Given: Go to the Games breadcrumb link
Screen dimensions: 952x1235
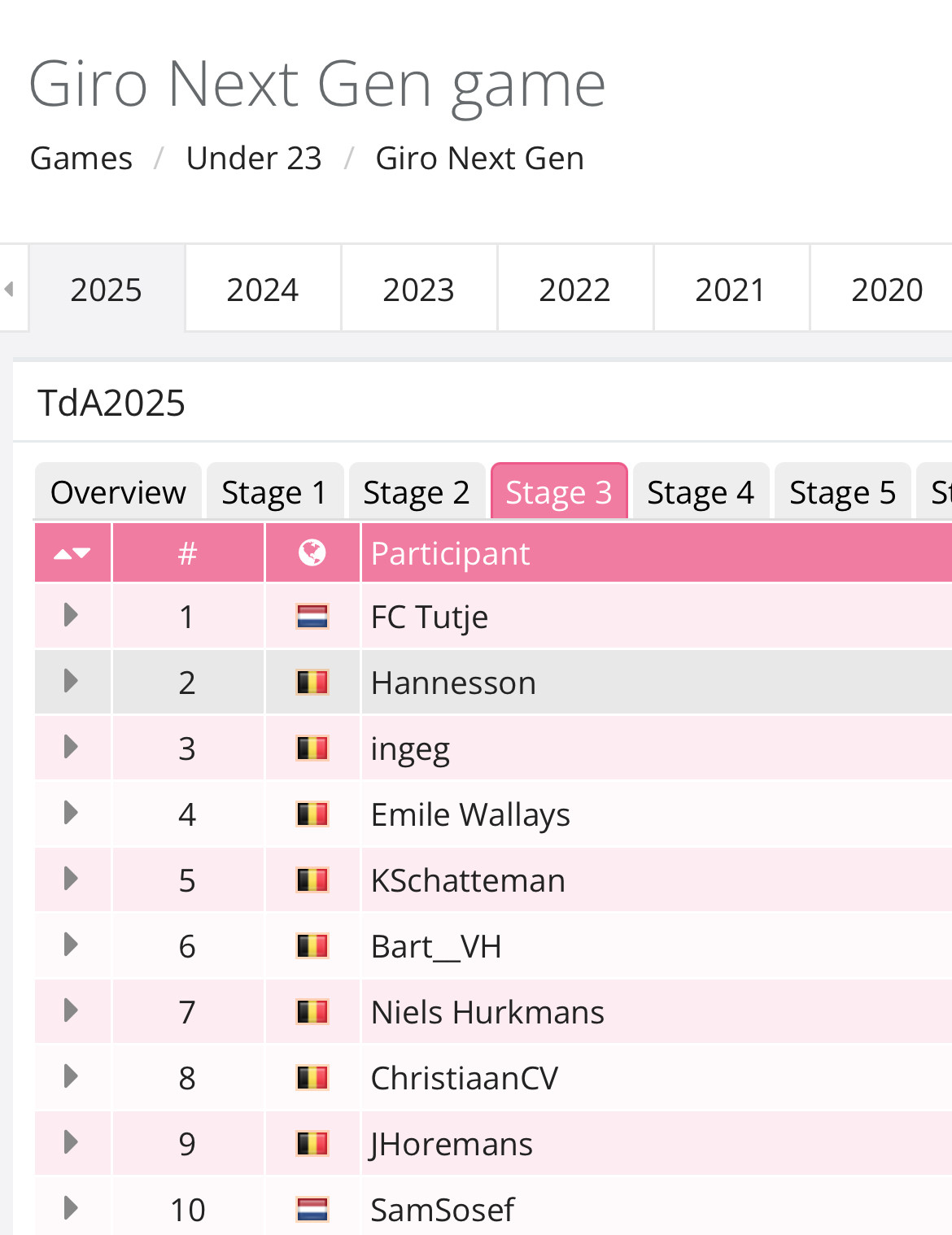Looking at the screenshot, I should (x=81, y=158).
